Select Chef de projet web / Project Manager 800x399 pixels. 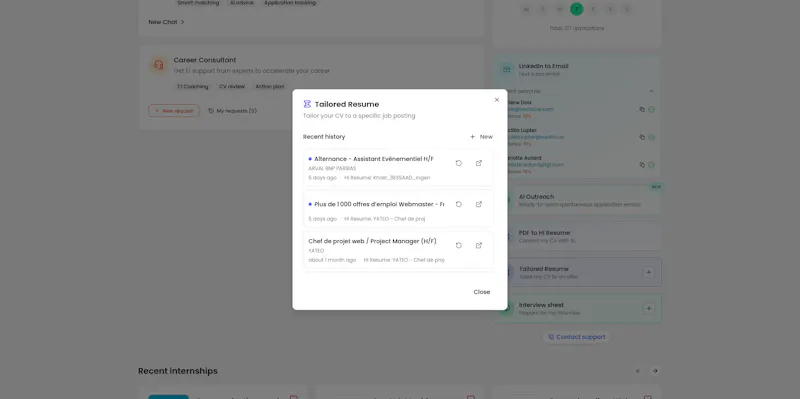tap(398, 250)
